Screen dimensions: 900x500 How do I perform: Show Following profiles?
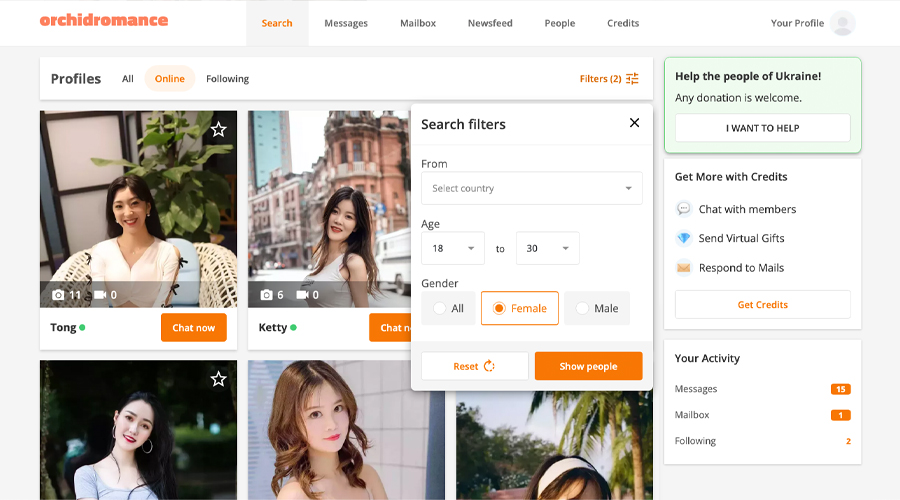[227, 79]
